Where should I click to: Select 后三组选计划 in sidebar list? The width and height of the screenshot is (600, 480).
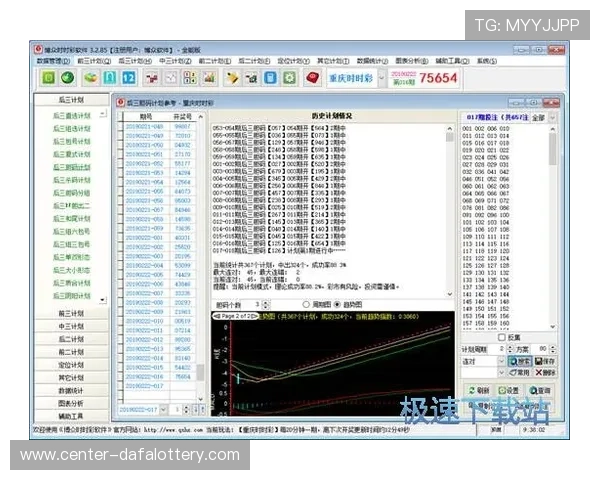point(72,129)
